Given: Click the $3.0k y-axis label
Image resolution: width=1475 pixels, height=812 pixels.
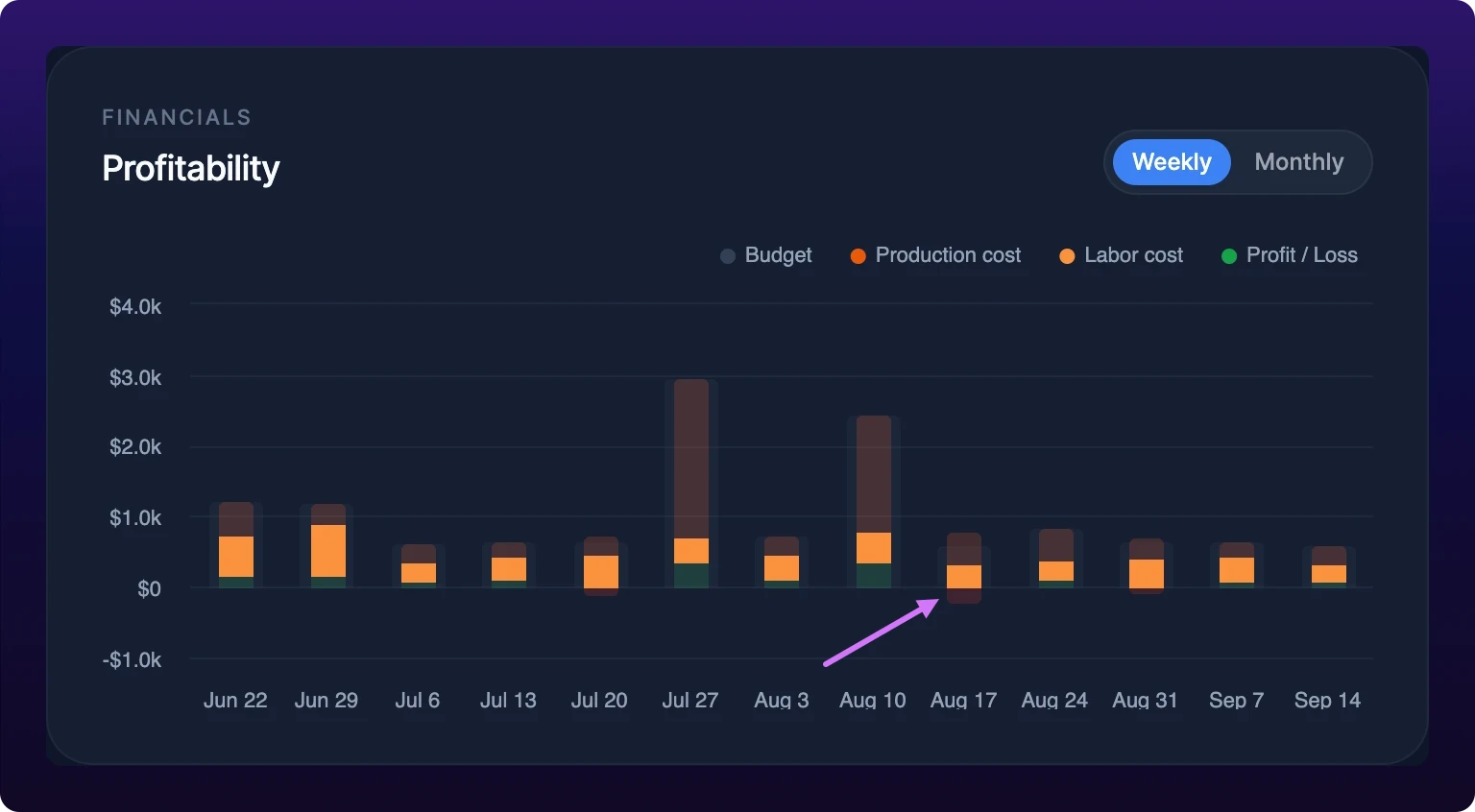Looking at the screenshot, I should [135, 378].
